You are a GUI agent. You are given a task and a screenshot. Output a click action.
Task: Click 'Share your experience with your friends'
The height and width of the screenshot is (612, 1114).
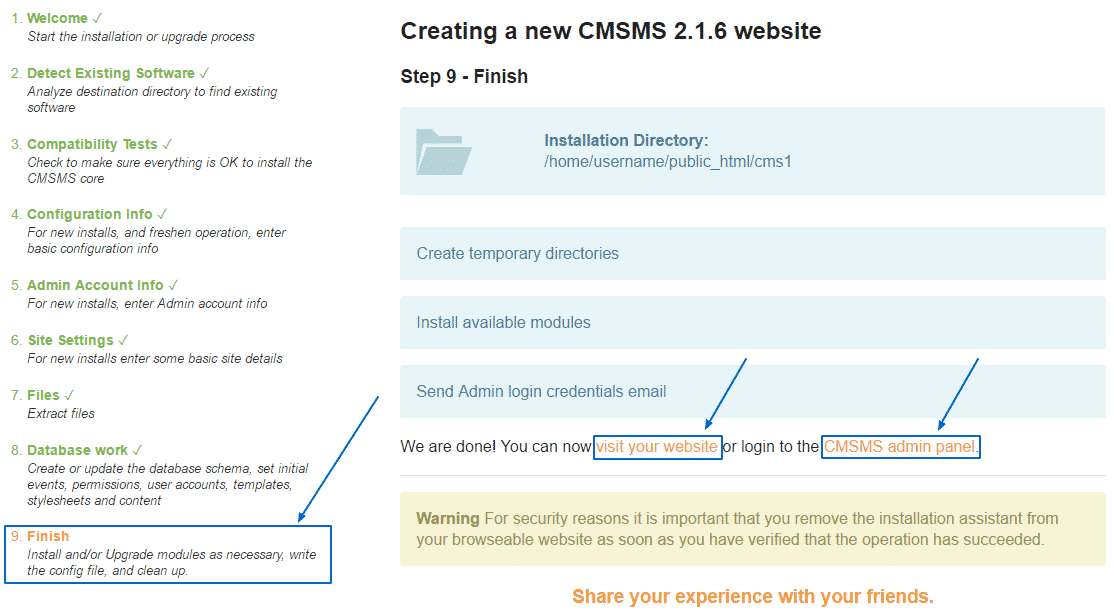[x=752, y=597]
